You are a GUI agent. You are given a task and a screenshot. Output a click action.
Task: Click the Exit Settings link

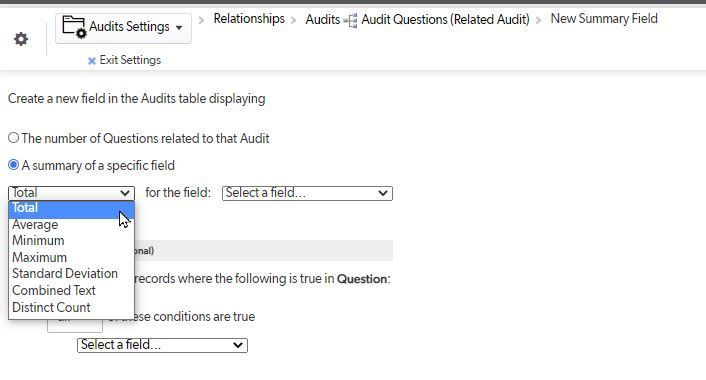pos(130,60)
